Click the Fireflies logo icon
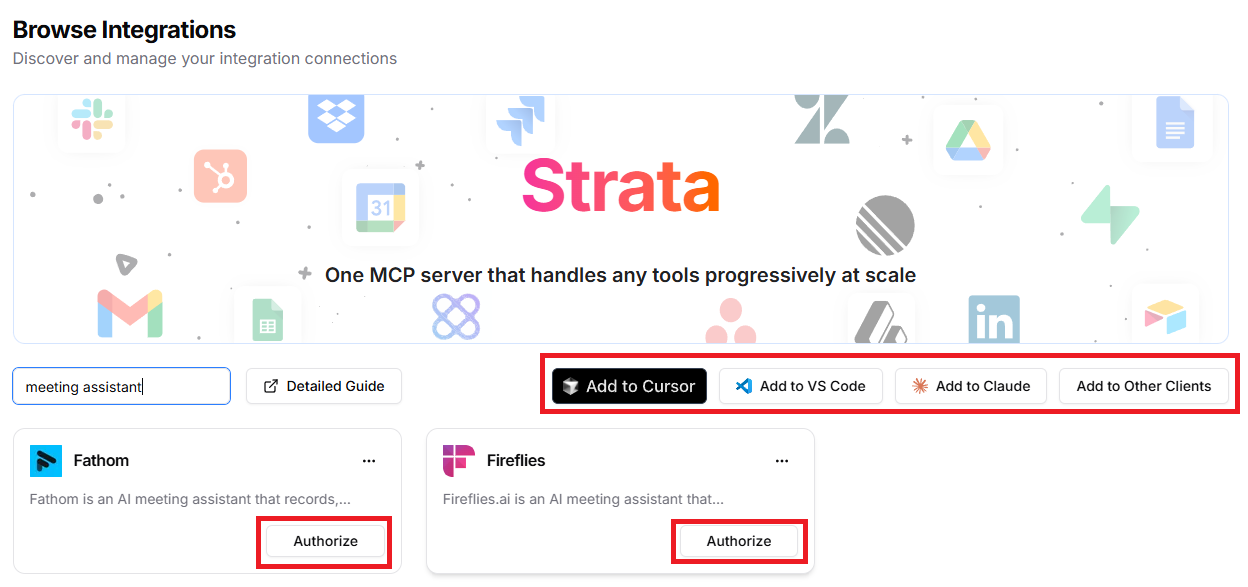 [x=459, y=461]
